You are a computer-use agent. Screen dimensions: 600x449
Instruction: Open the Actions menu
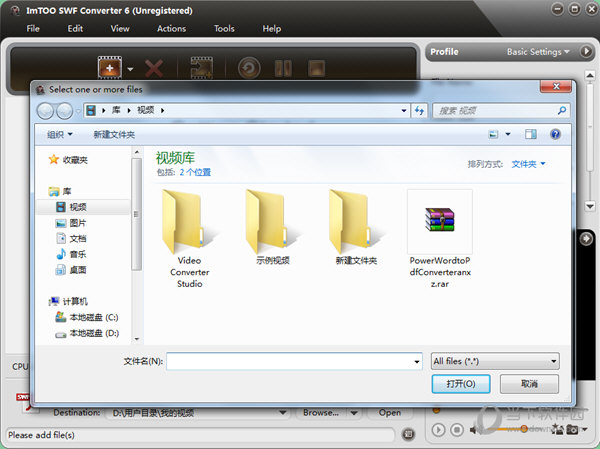171,28
